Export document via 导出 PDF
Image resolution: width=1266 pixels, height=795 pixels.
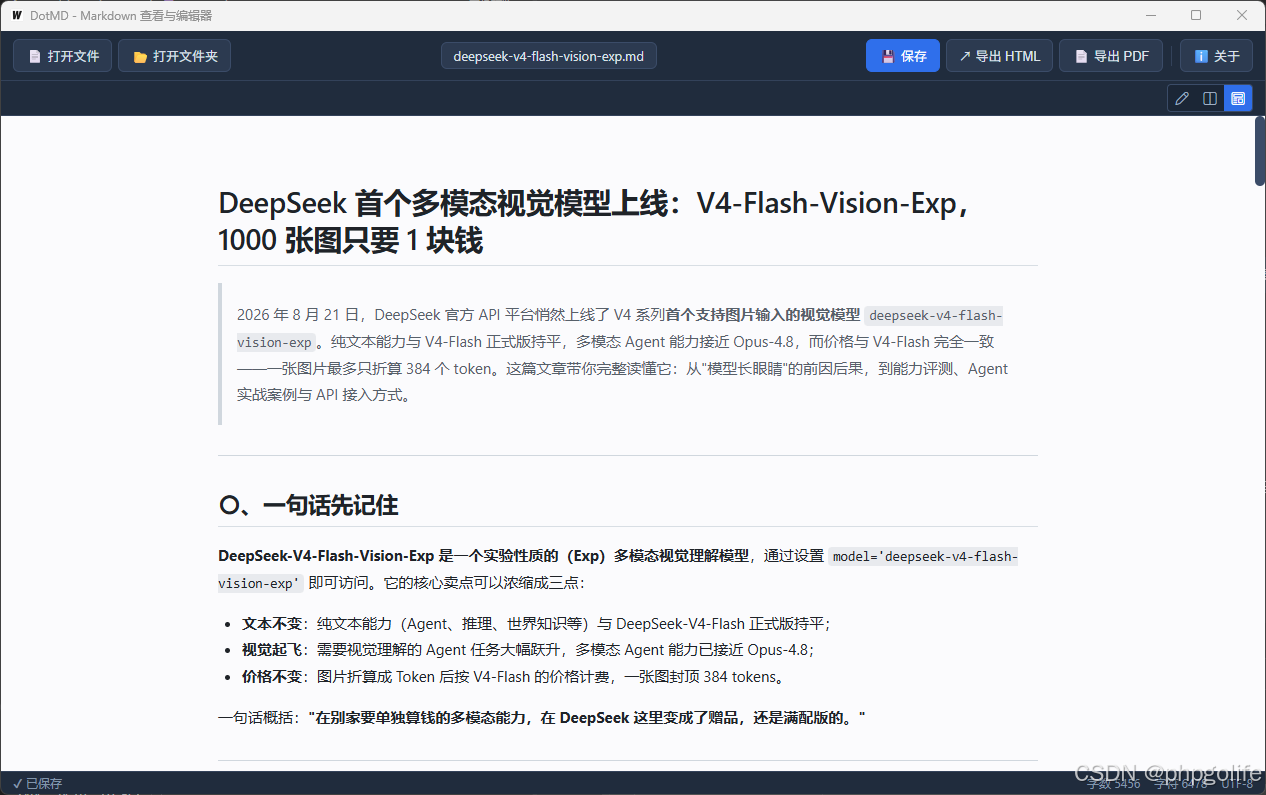pos(1111,56)
